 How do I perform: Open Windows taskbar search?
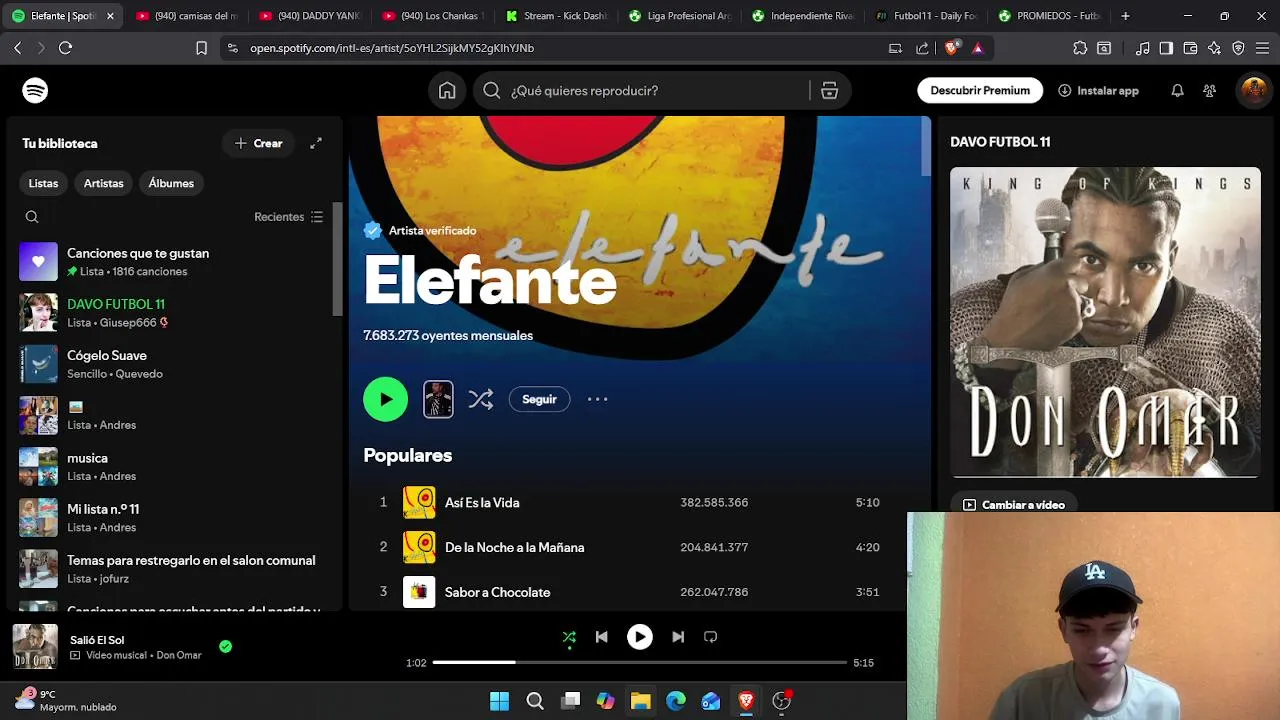click(x=535, y=701)
